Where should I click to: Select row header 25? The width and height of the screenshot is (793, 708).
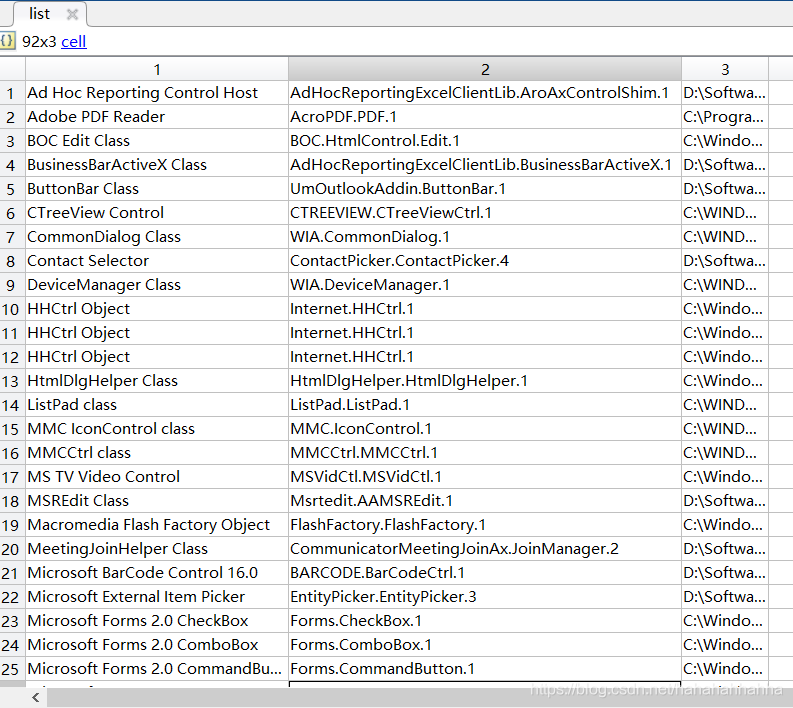click(11, 669)
